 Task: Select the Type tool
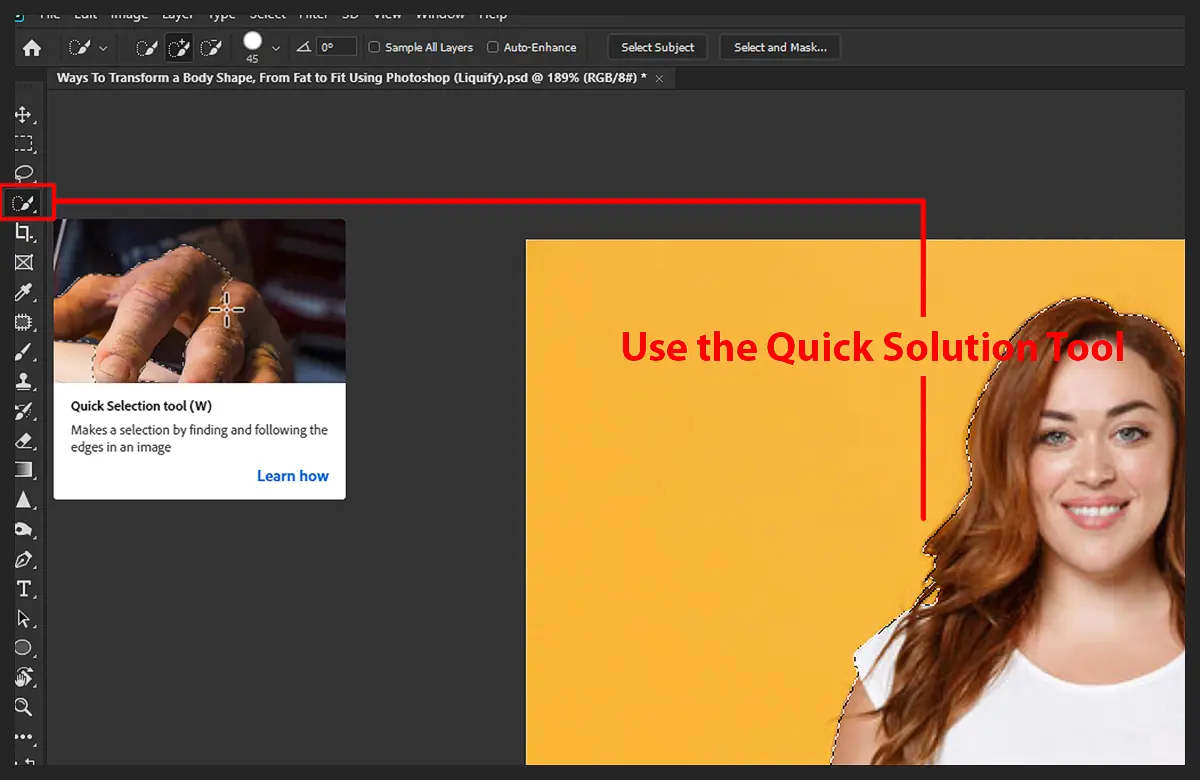[26, 589]
